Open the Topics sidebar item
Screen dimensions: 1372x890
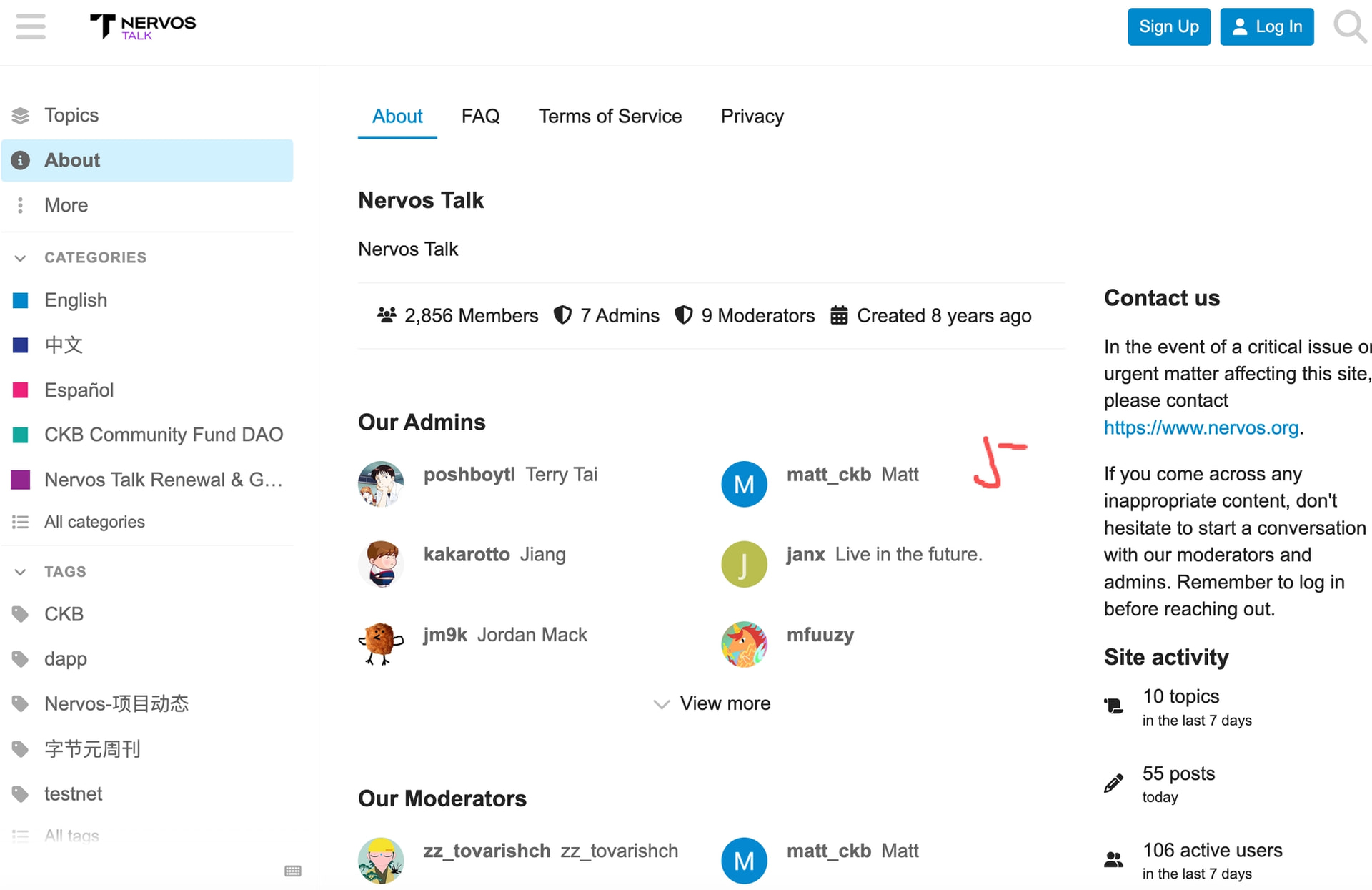click(71, 115)
